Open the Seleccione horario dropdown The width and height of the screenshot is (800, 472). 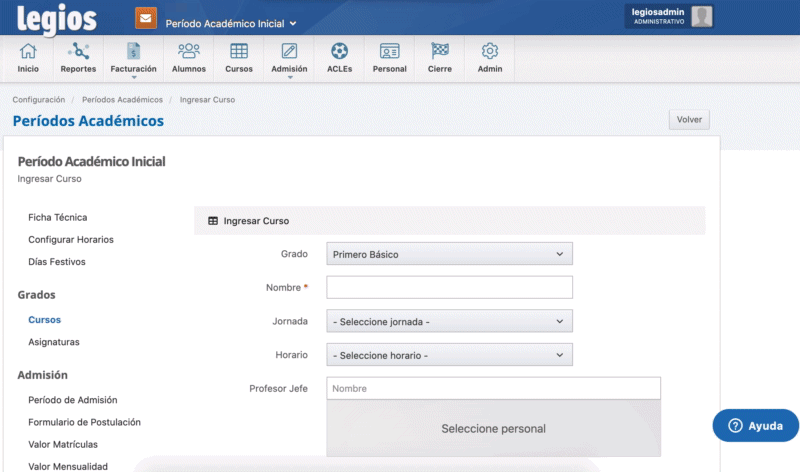coord(449,355)
